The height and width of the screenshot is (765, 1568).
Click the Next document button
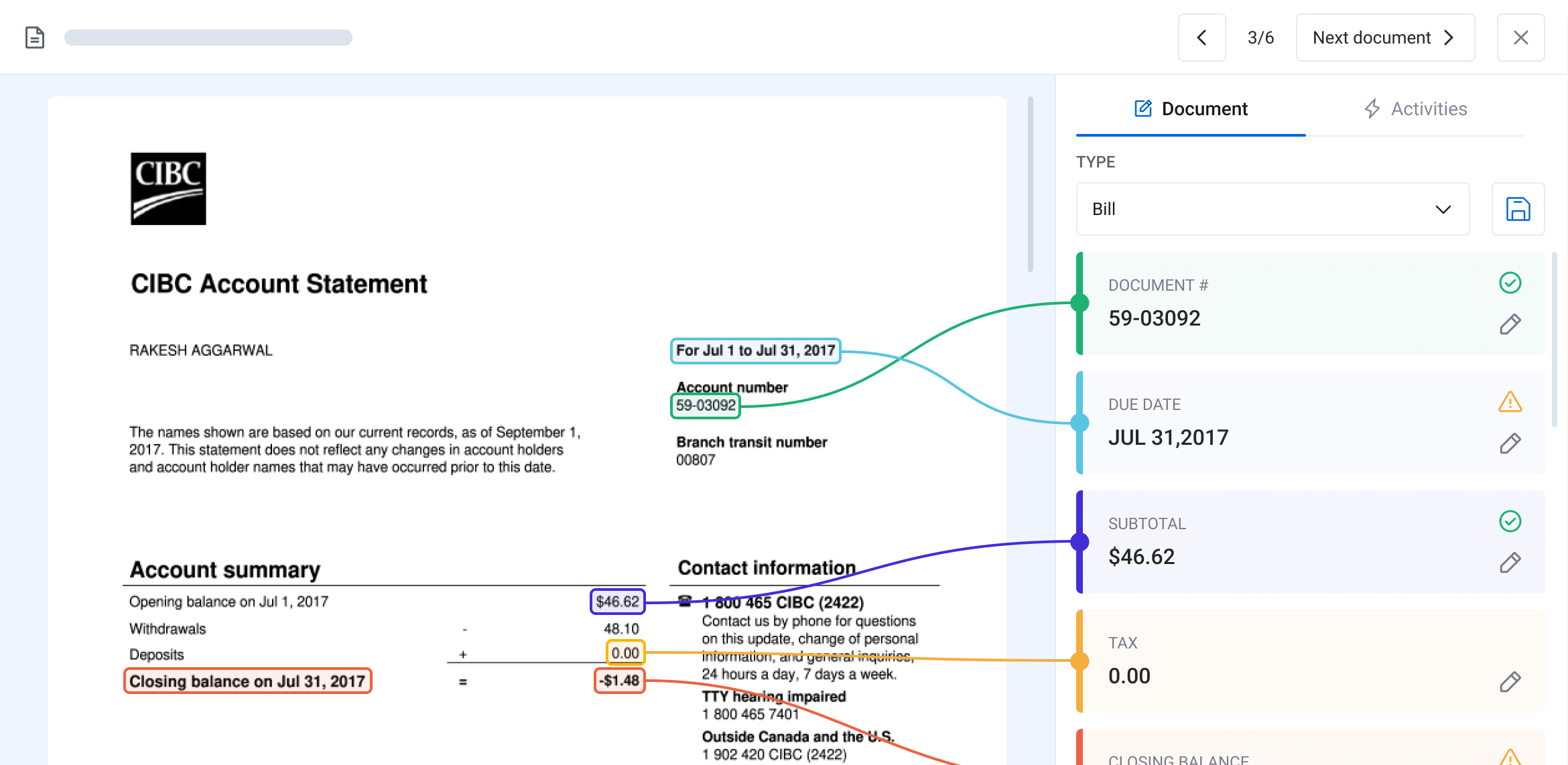point(1384,38)
